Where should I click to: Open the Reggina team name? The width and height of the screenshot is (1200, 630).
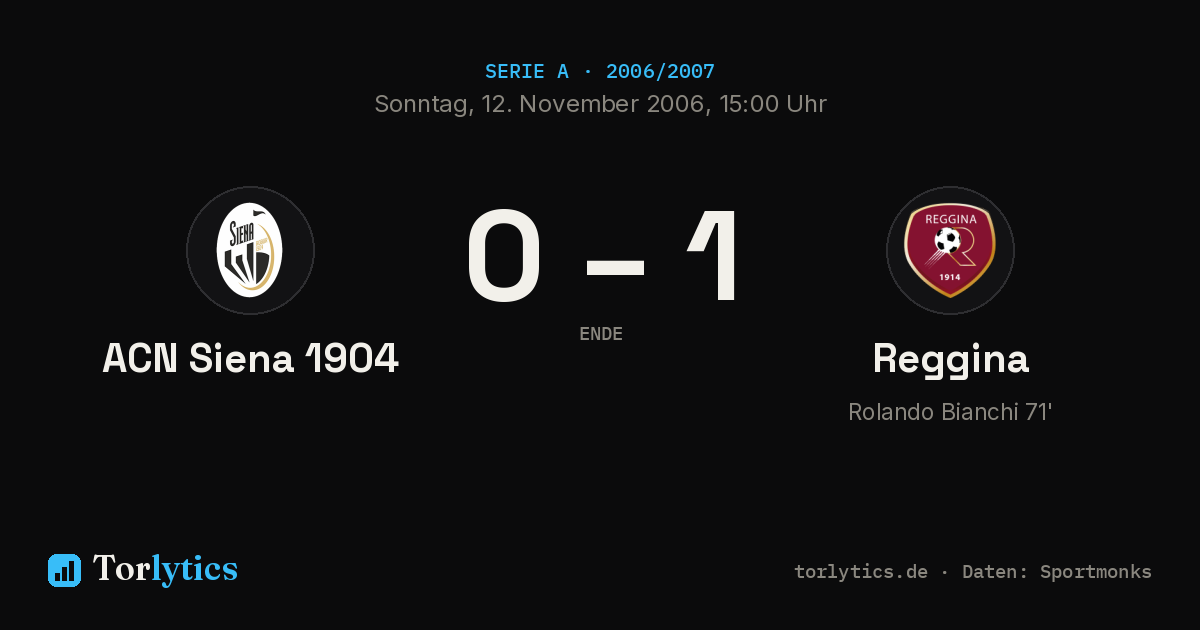[x=950, y=359]
